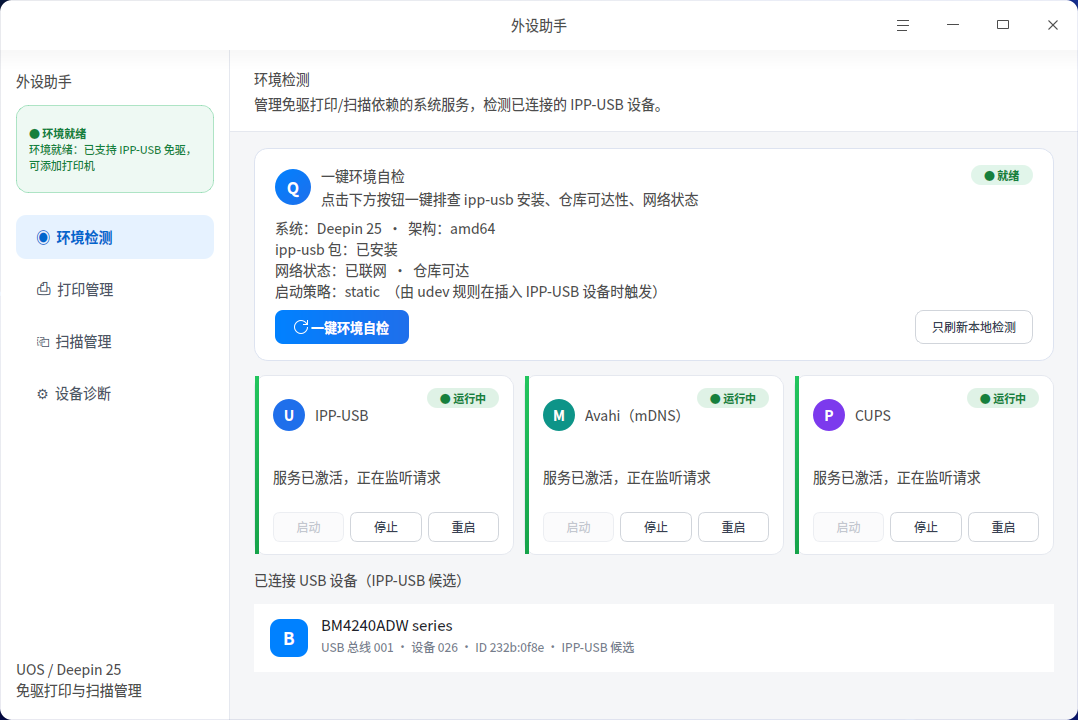Image resolution: width=1078 pixels, height=720 pixels.
Task: Click the Avahi mDNS M icon
Action: [559, 415]
